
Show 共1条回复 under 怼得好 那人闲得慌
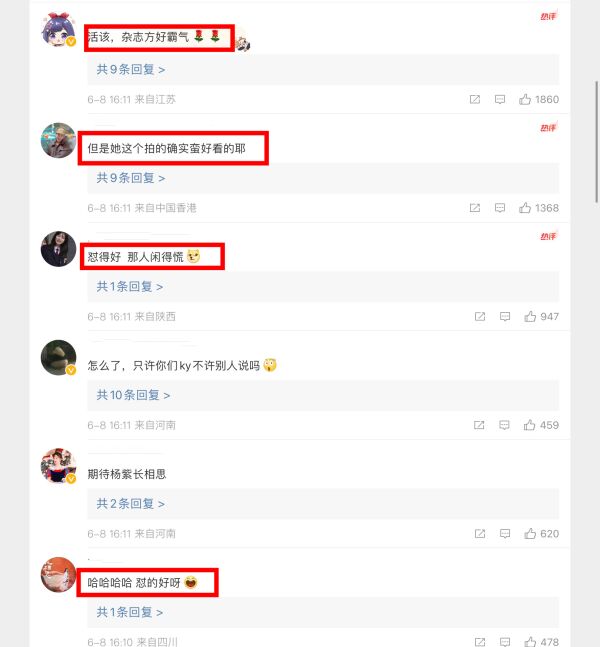[130, 287]
